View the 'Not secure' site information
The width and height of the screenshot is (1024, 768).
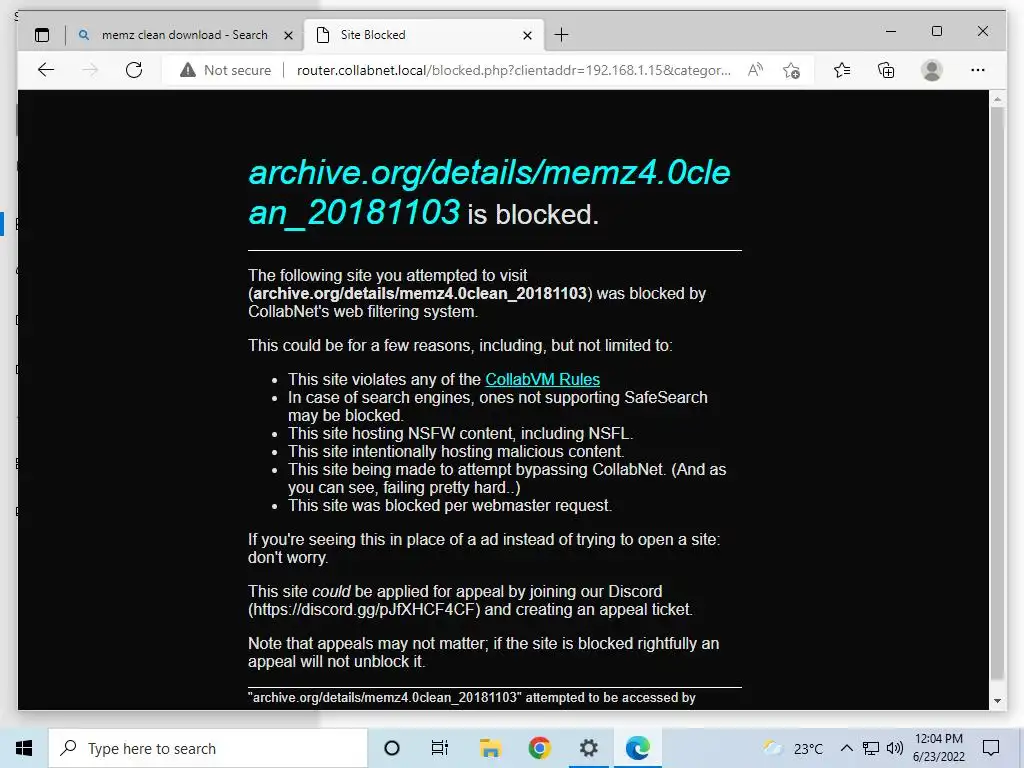coord(225,70)
